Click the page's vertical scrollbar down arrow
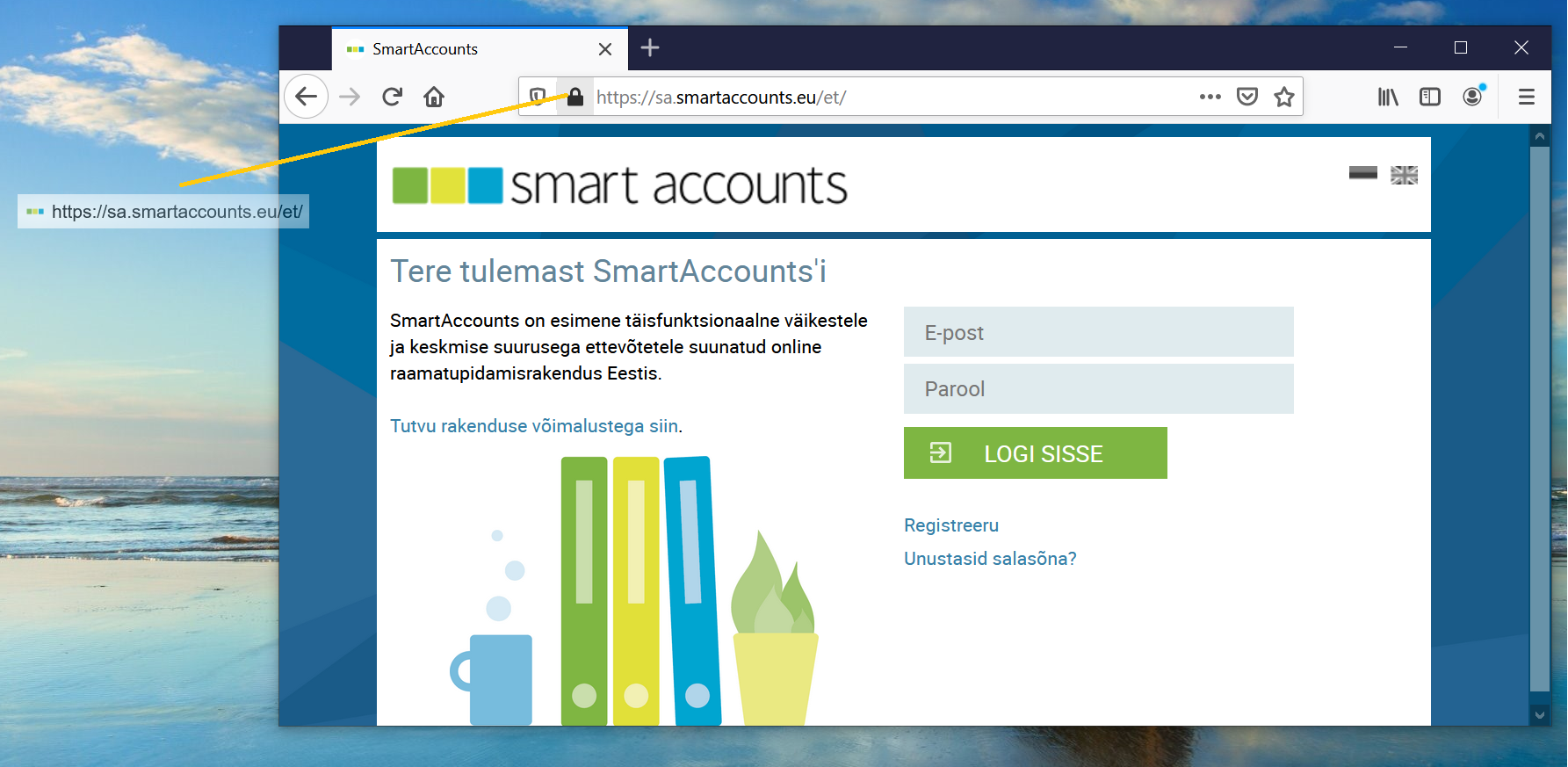 tap(1539, 715)
